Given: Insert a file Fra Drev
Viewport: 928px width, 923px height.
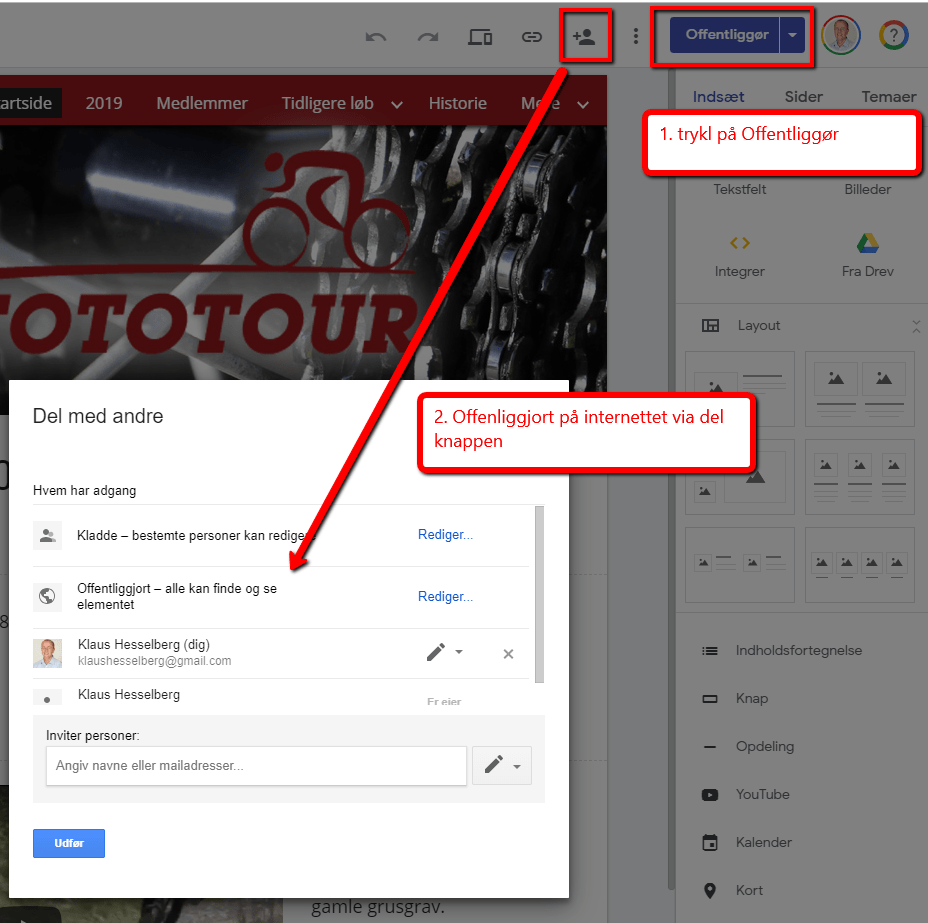Looking at the screenshot, I should (x=868, y=256).
